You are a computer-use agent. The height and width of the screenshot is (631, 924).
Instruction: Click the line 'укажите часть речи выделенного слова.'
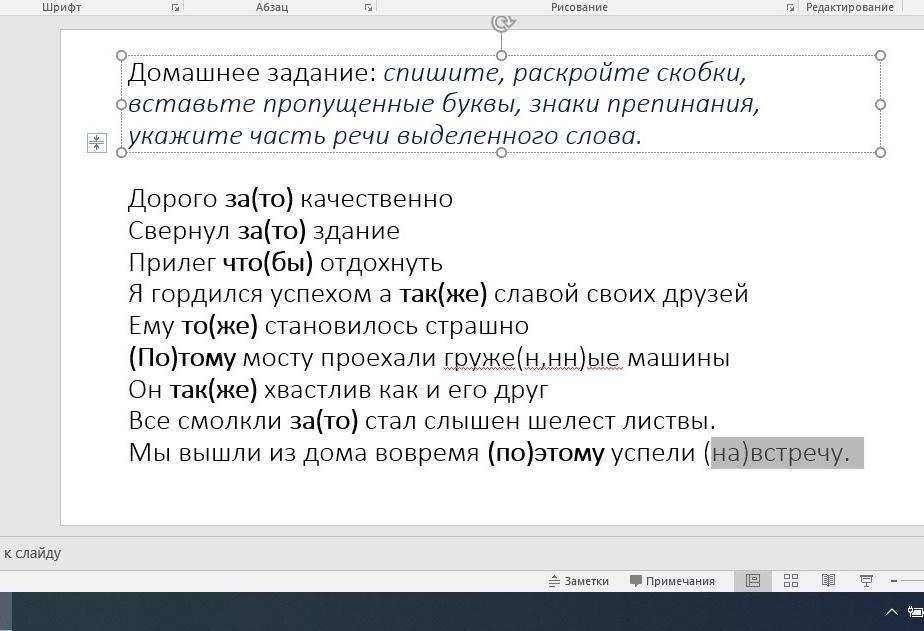[x=385, y=136]
